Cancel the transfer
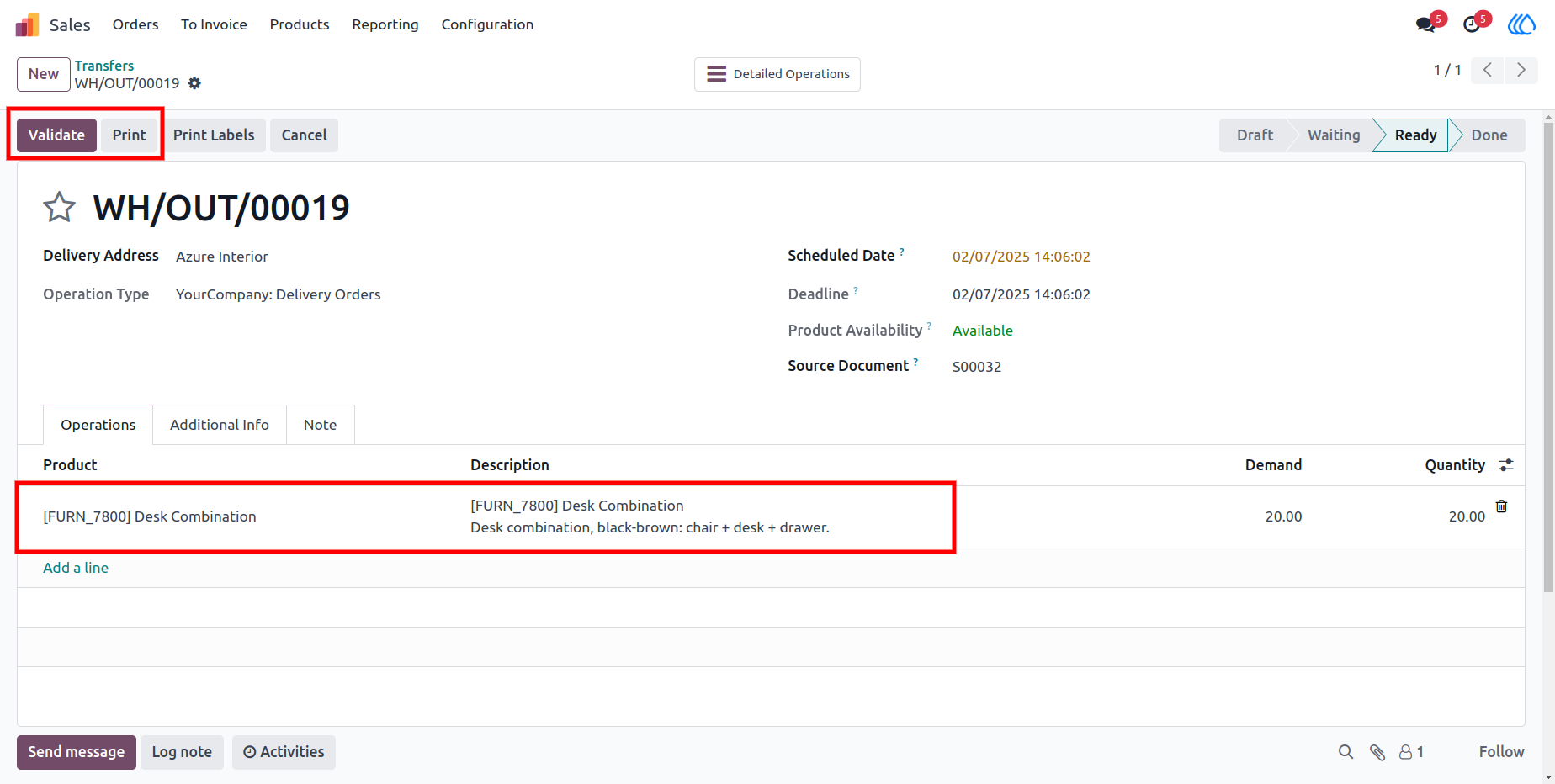The image size is (1555, 784). (x=304, y=135)
